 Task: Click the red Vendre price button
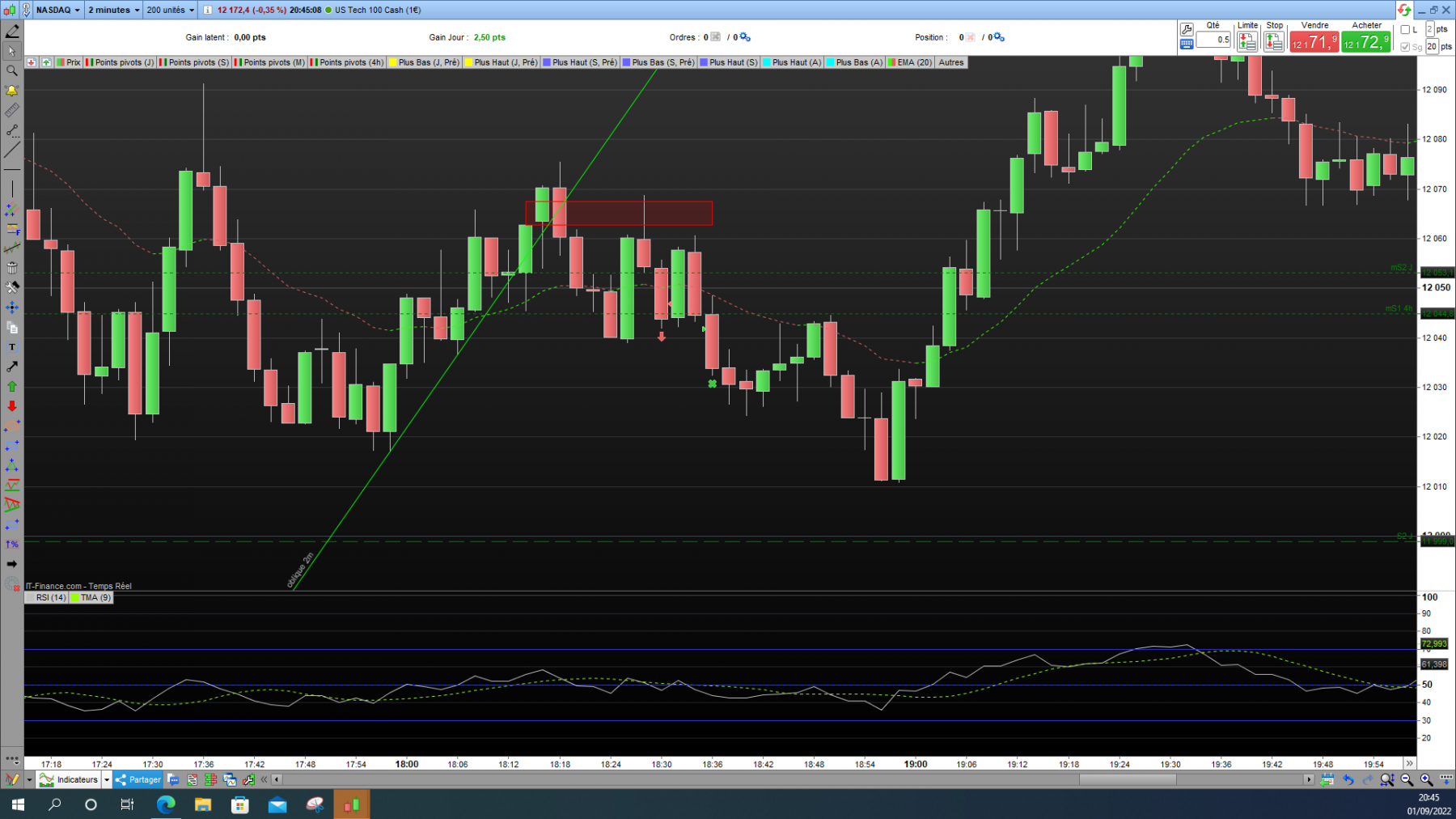pos(1314,41)
